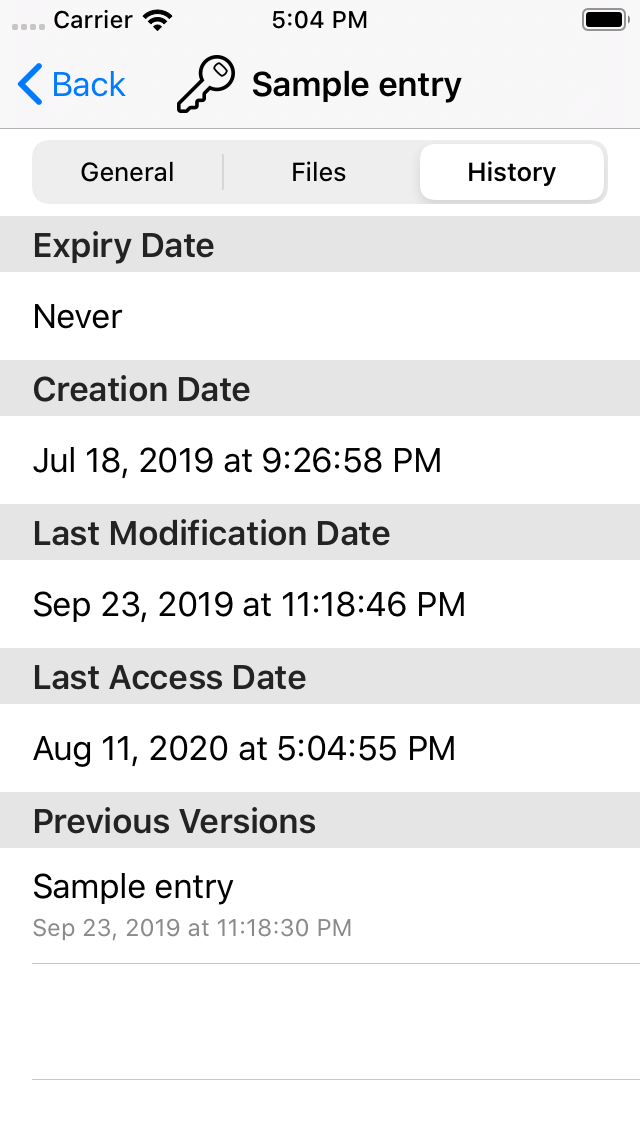Image resolution: width=640 pixels, height=1136 pixels.
Task: Tap the battery icon in status bar
Action: coord(604,17)
